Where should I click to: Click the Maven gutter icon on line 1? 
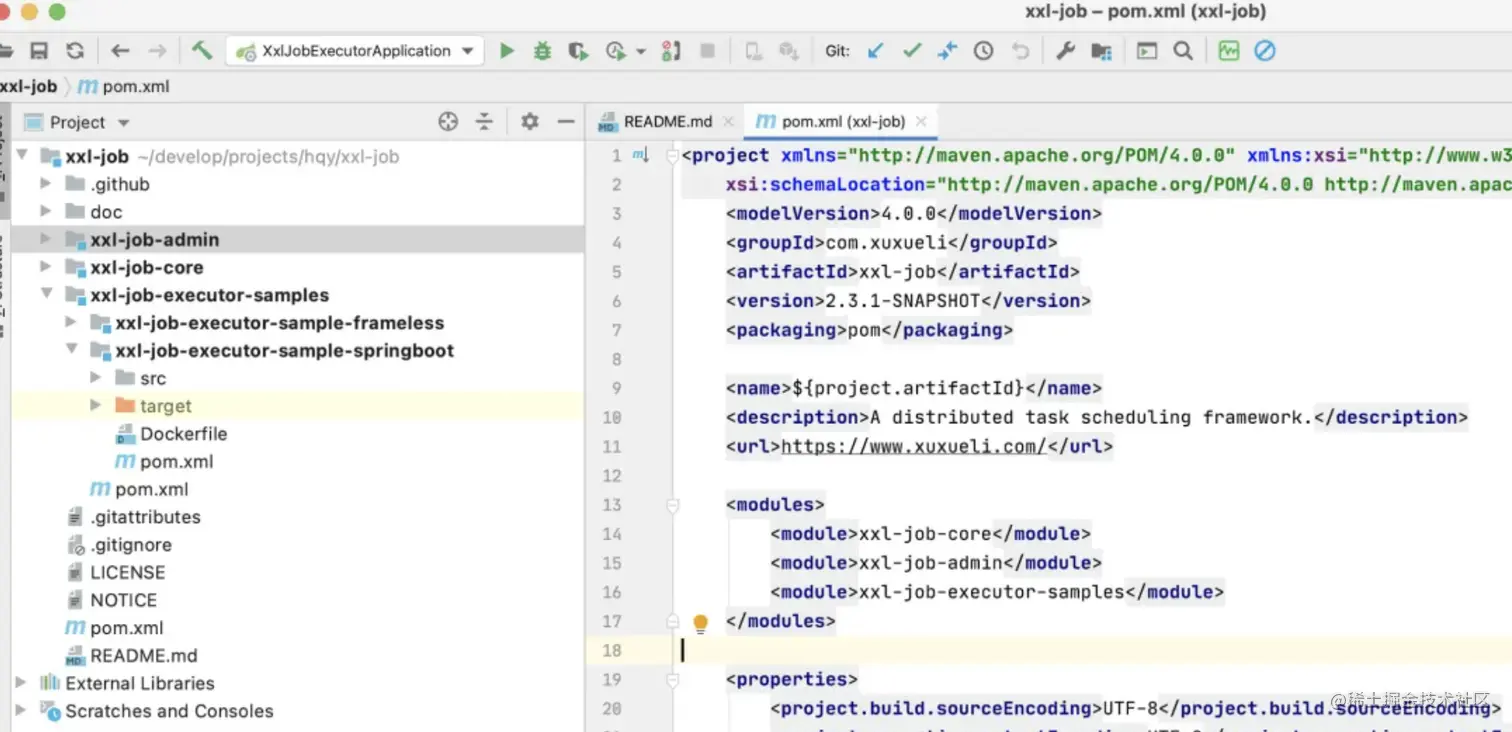click(640, 155)
